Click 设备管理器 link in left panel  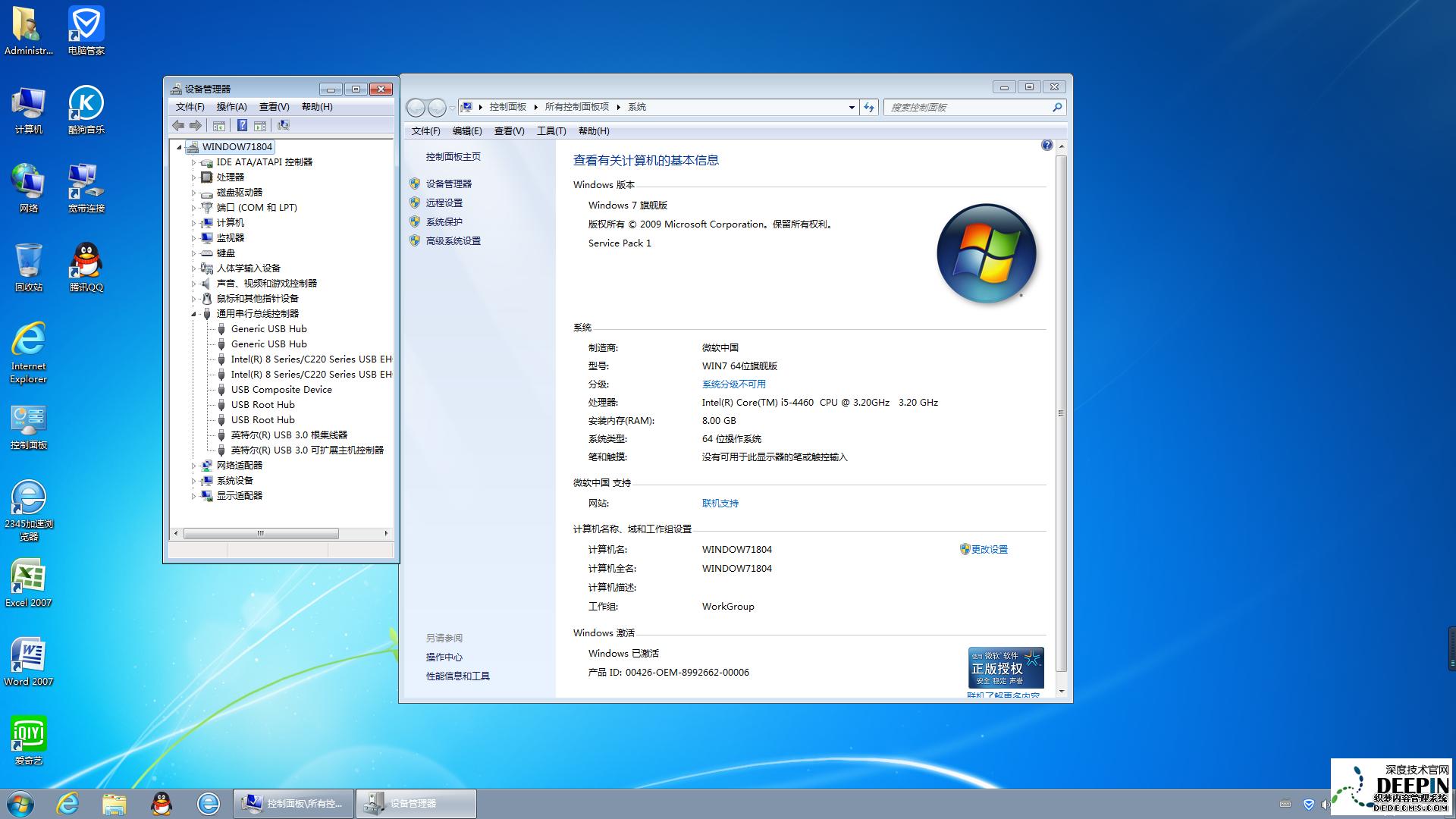450,183
